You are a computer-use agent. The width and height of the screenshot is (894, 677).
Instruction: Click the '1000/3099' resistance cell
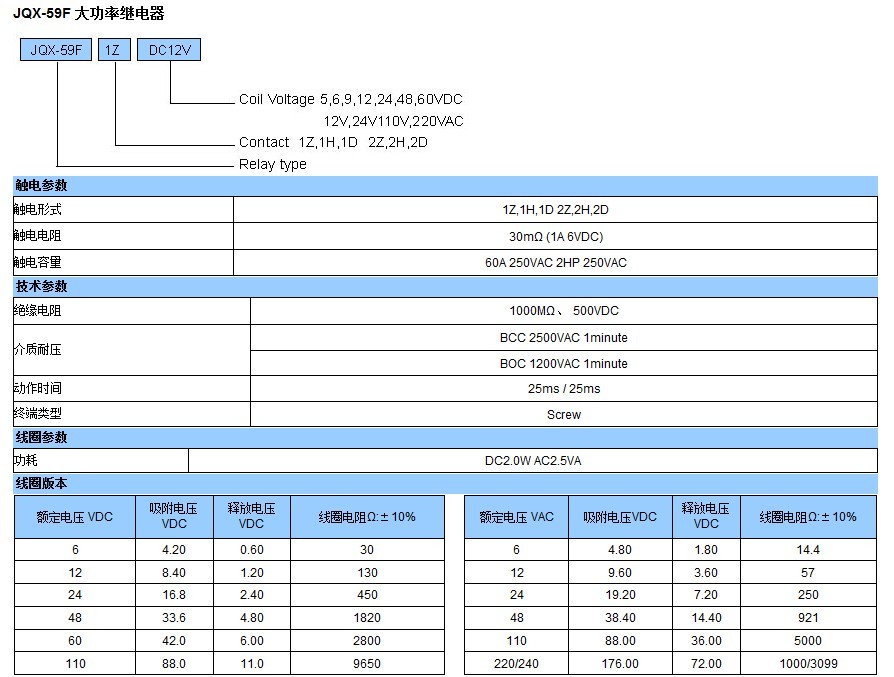point(808,663)
